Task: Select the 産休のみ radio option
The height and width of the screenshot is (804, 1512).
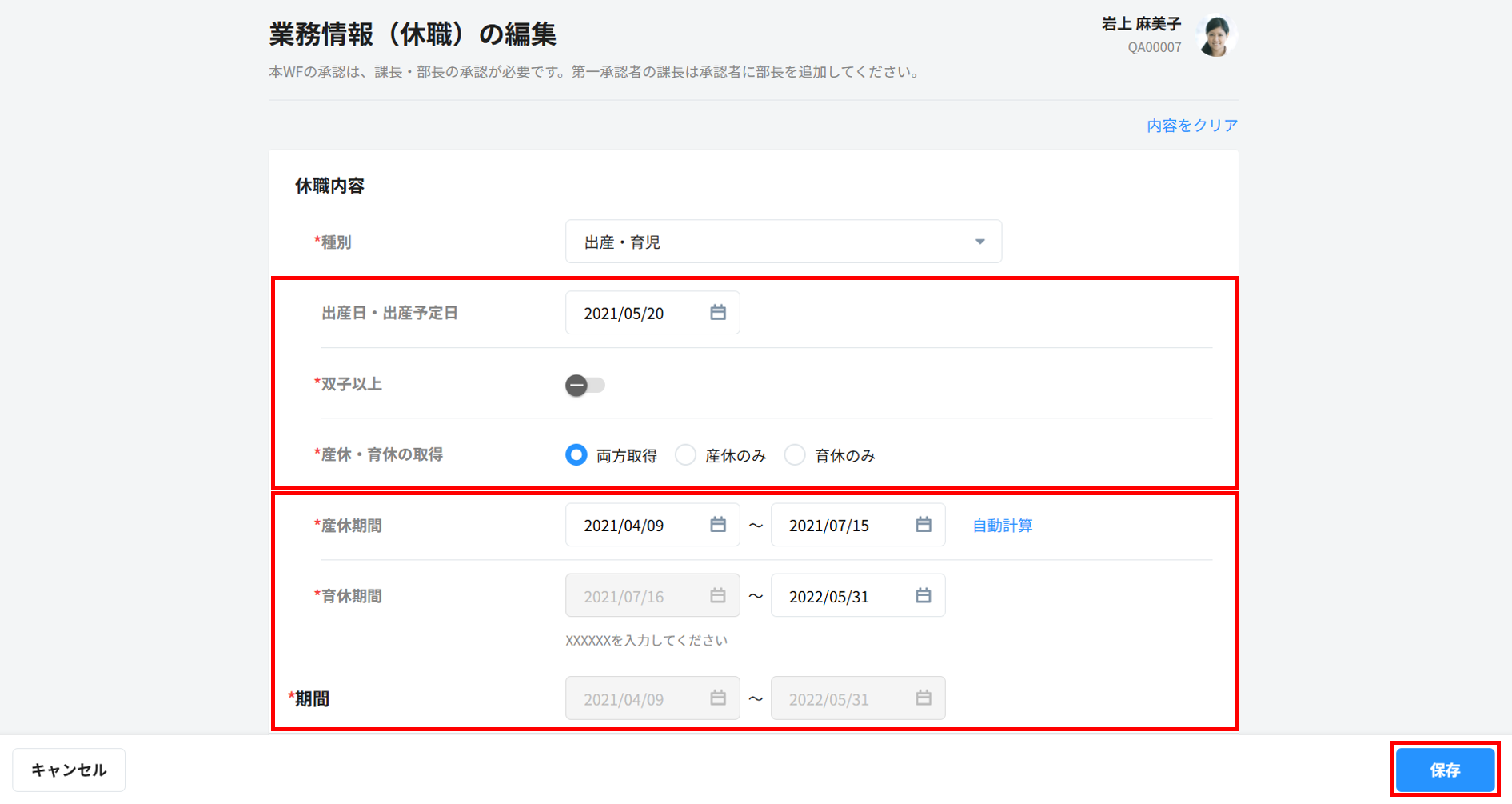Action: coord(685,455)
